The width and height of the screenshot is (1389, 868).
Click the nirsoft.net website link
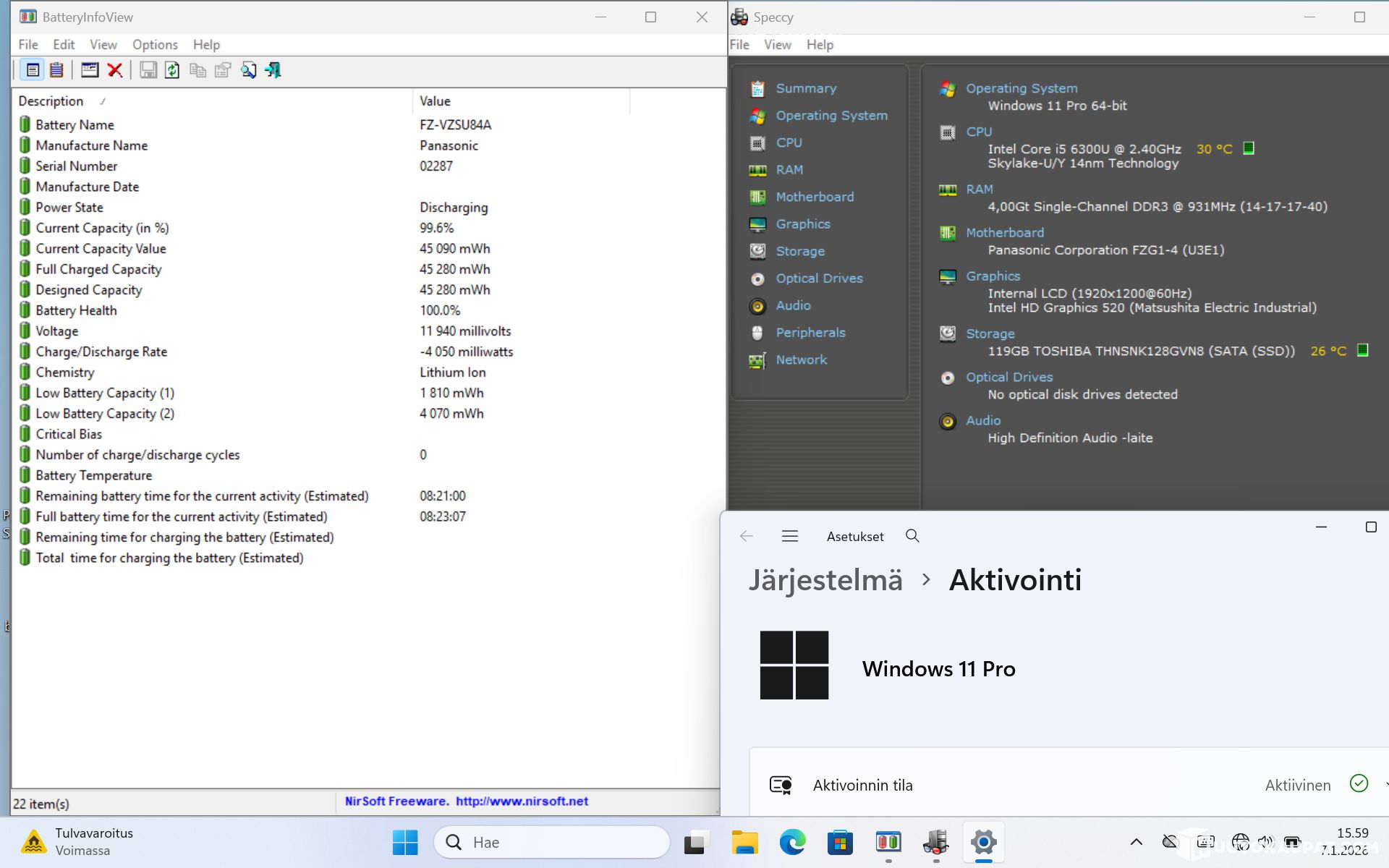(521, 801)
